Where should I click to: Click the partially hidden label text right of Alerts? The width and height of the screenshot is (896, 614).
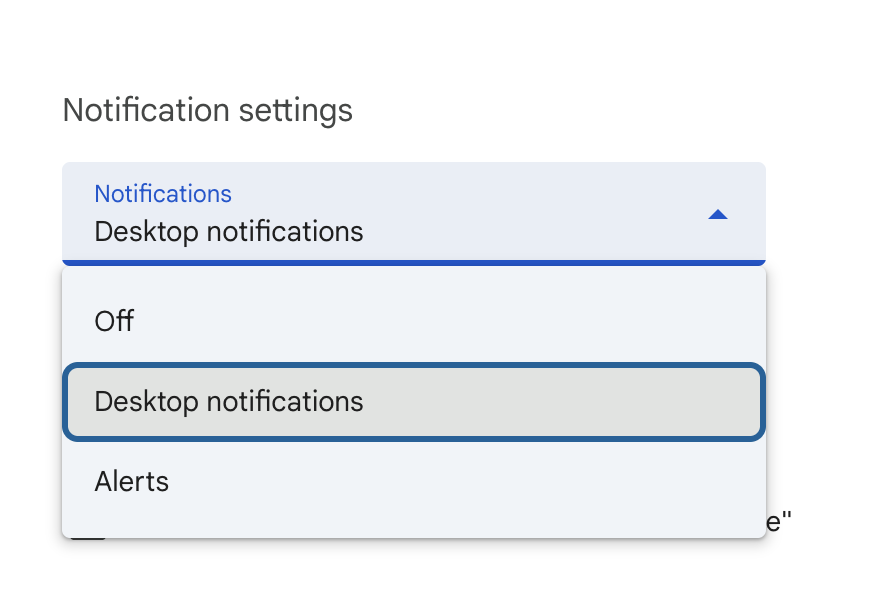coord(780,521)
